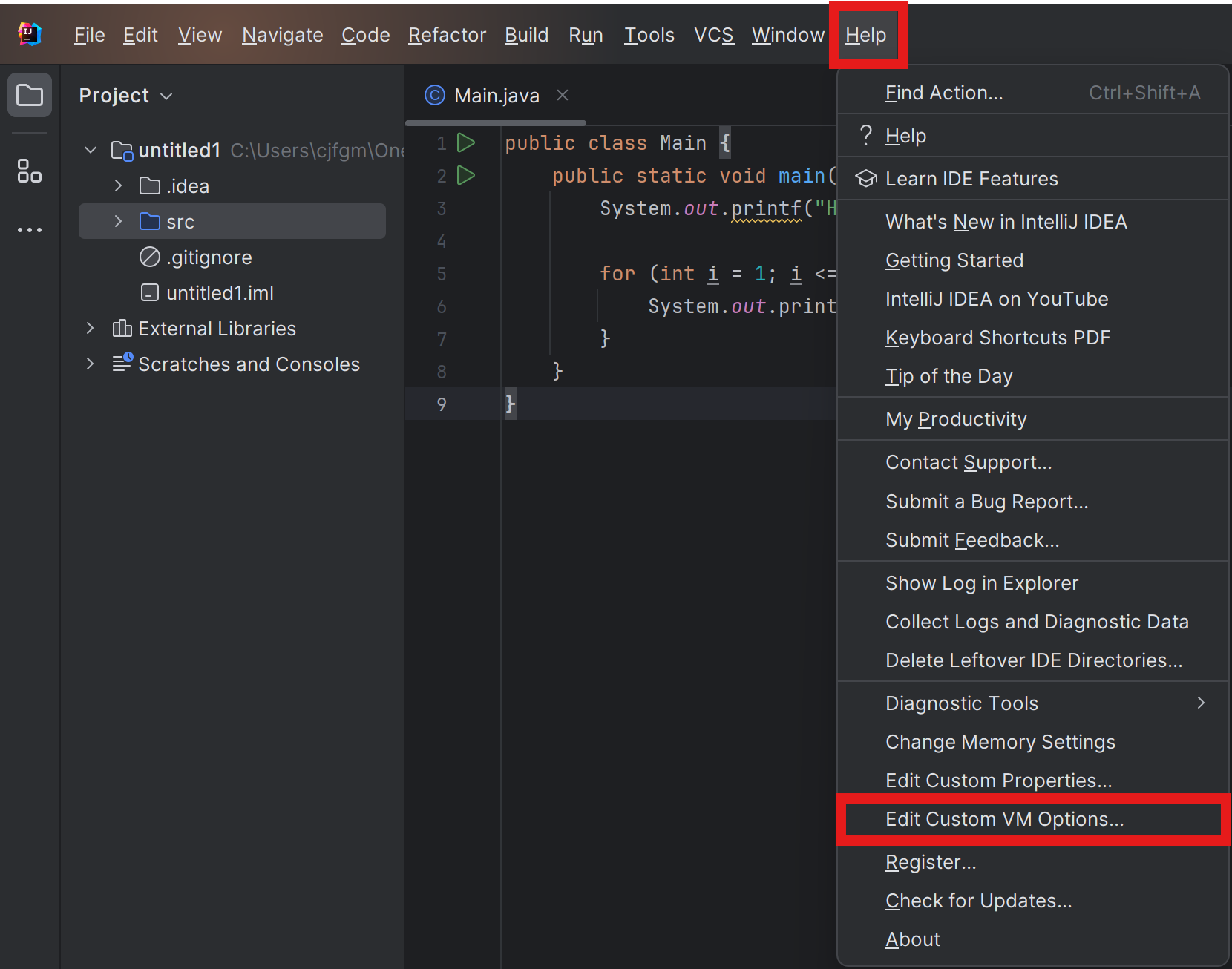1232x969 pixels.
Task: Open the Run menu
Action: [586, 35]
